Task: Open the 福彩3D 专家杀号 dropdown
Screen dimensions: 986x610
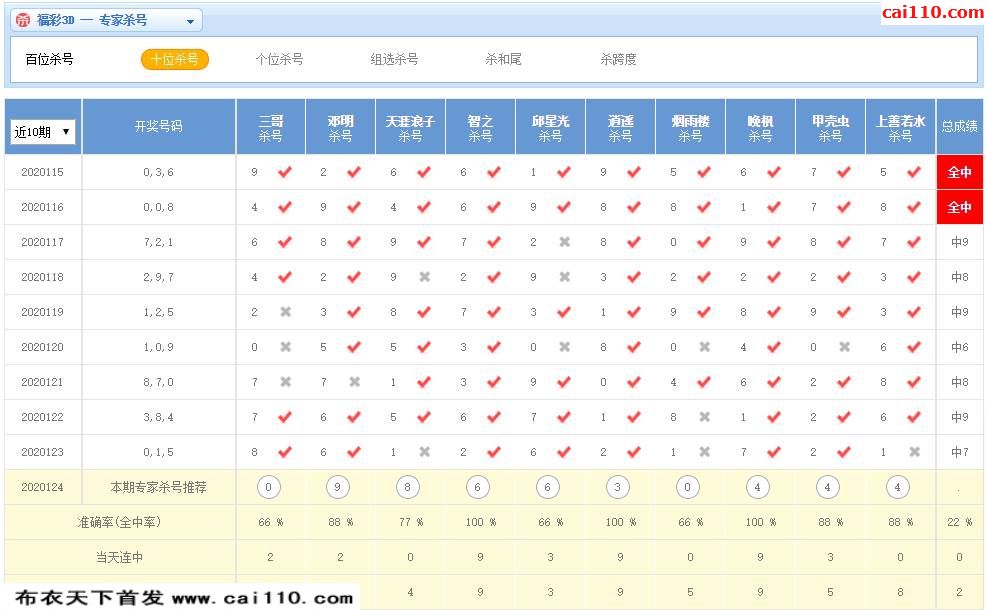Action: [106, 21]
